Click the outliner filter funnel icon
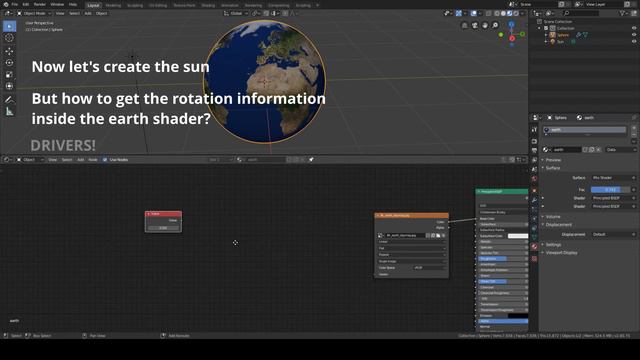Viewport: 640px width, 360px height. [623, 13]
